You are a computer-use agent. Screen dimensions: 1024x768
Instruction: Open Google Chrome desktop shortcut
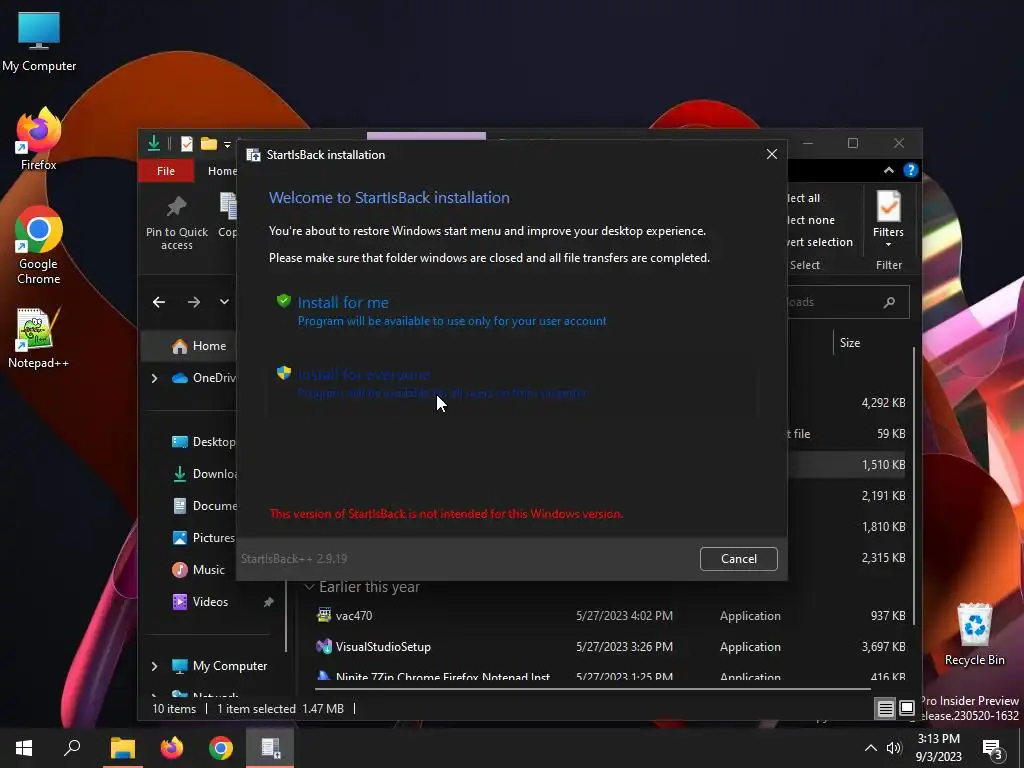point(39,245)
